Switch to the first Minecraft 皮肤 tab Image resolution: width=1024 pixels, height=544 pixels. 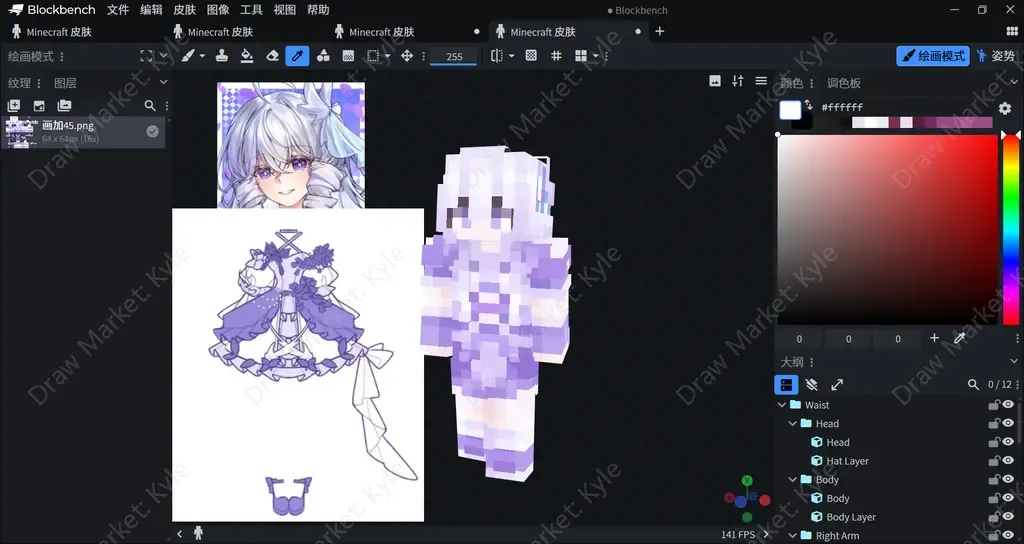[x=80, y=31]
